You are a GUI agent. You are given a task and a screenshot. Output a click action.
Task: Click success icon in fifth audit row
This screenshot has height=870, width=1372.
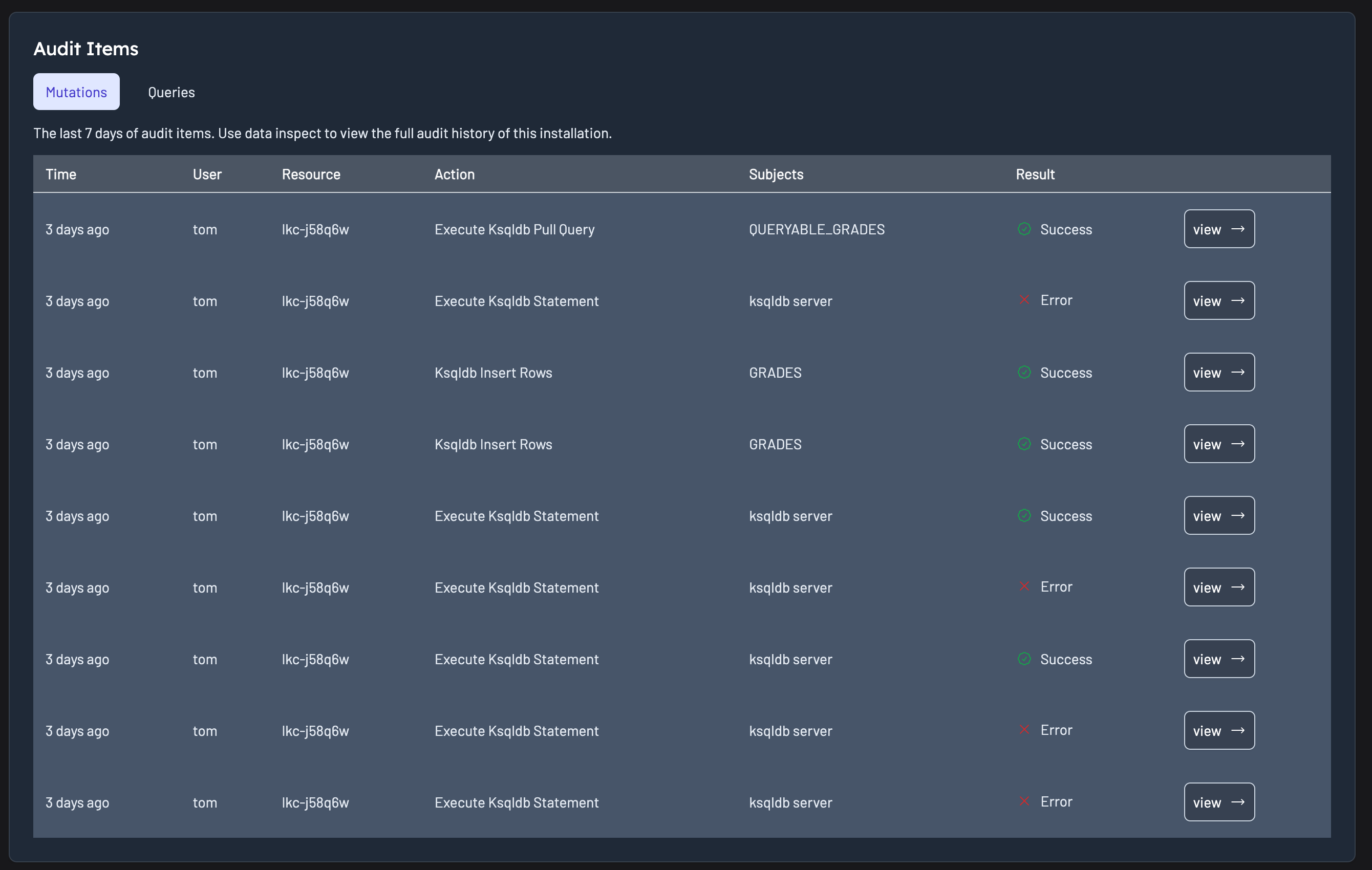1024,516
